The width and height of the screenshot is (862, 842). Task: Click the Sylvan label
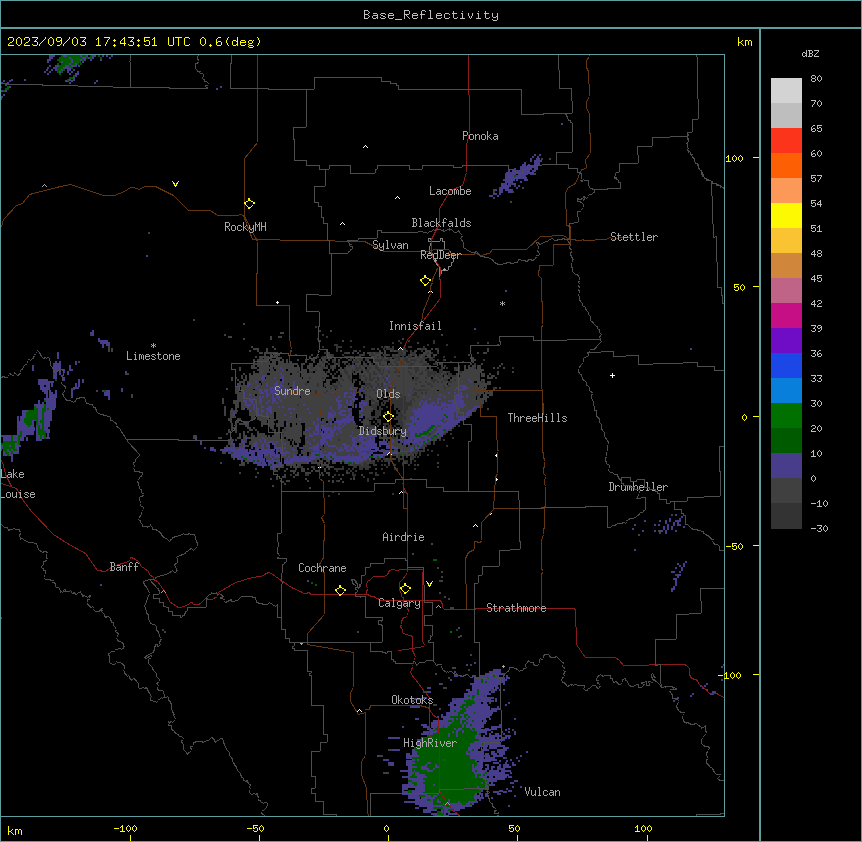click(x=390, y=245)
